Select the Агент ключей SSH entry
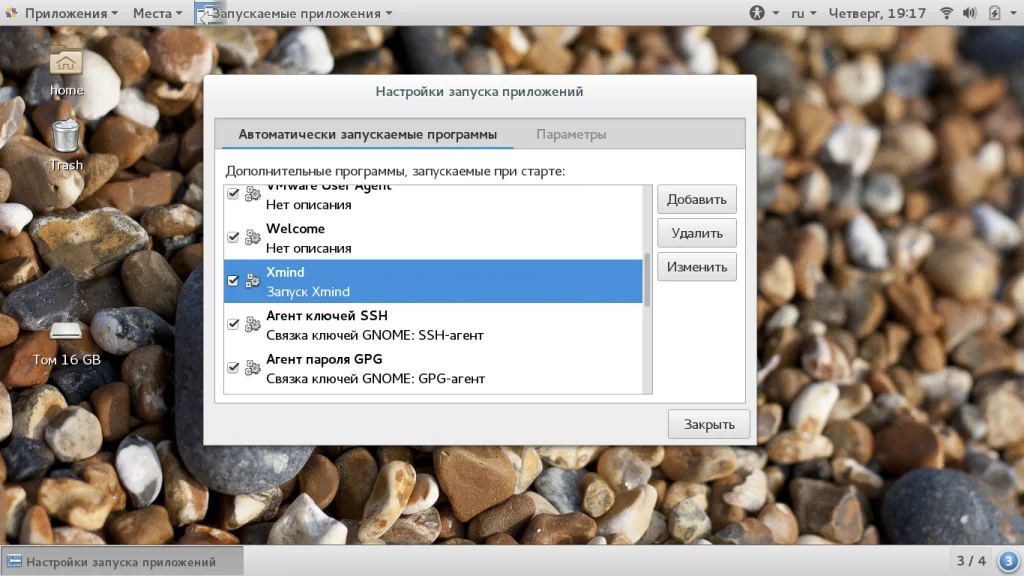This screenshot has height=576, width=1024. pyautogui.click(x=433, y=325)
